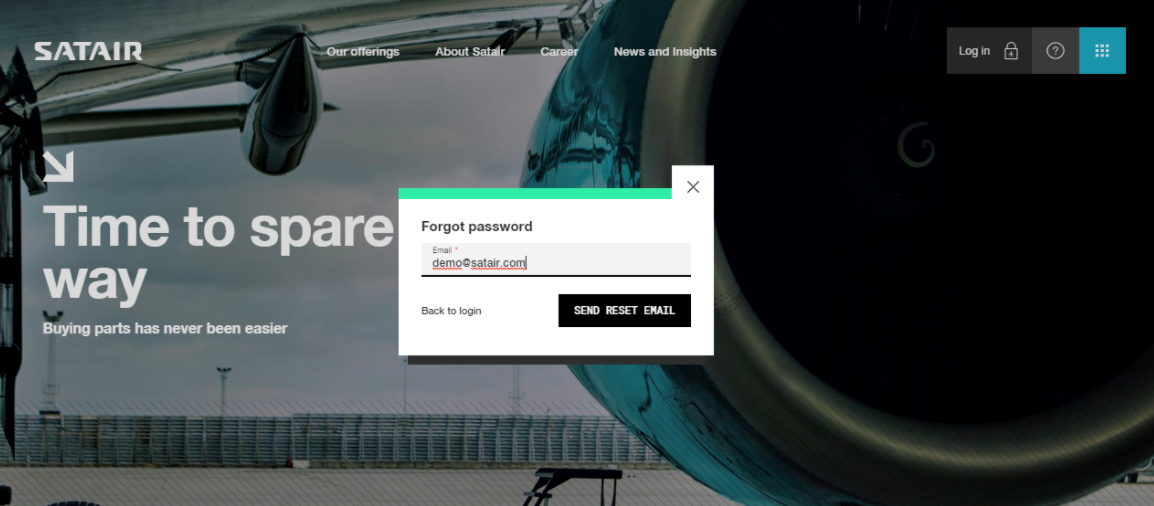1154x506 pixels.
Task: Click the SEND RESET EMAIL button
Action: coord(624,310)
